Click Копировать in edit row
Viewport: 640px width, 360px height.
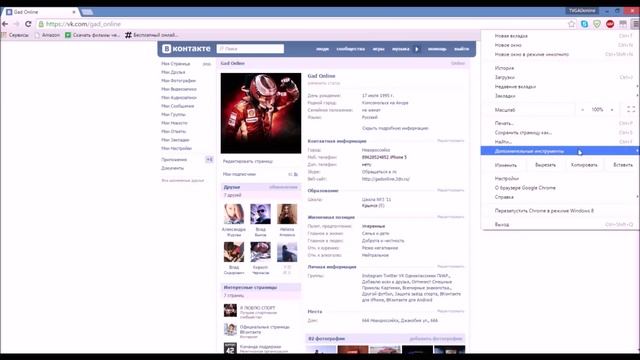tap(584, 165)
